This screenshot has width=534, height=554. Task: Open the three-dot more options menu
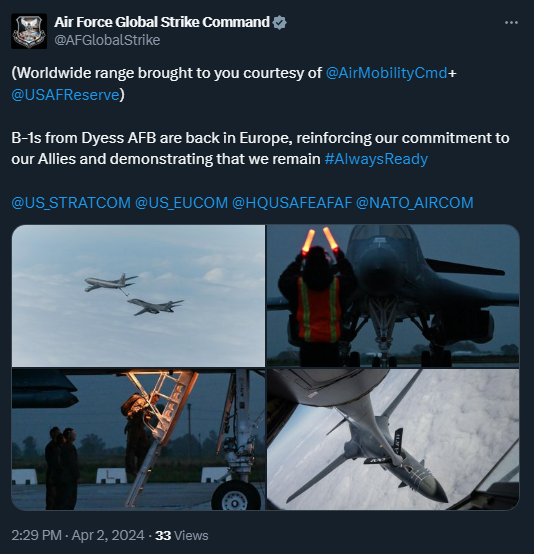pos(511,23)
